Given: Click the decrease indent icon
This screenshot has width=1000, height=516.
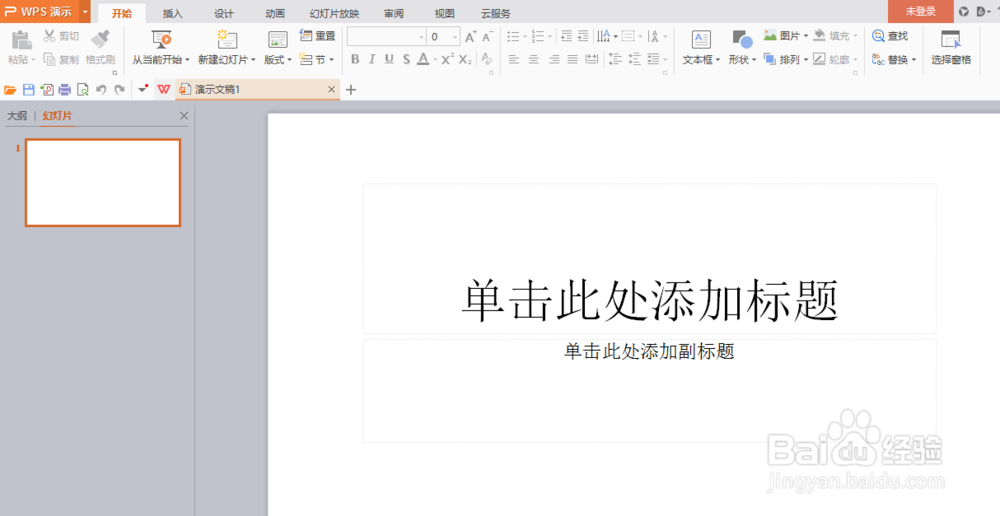Looking at the screenshot, I should click(566, 36).
